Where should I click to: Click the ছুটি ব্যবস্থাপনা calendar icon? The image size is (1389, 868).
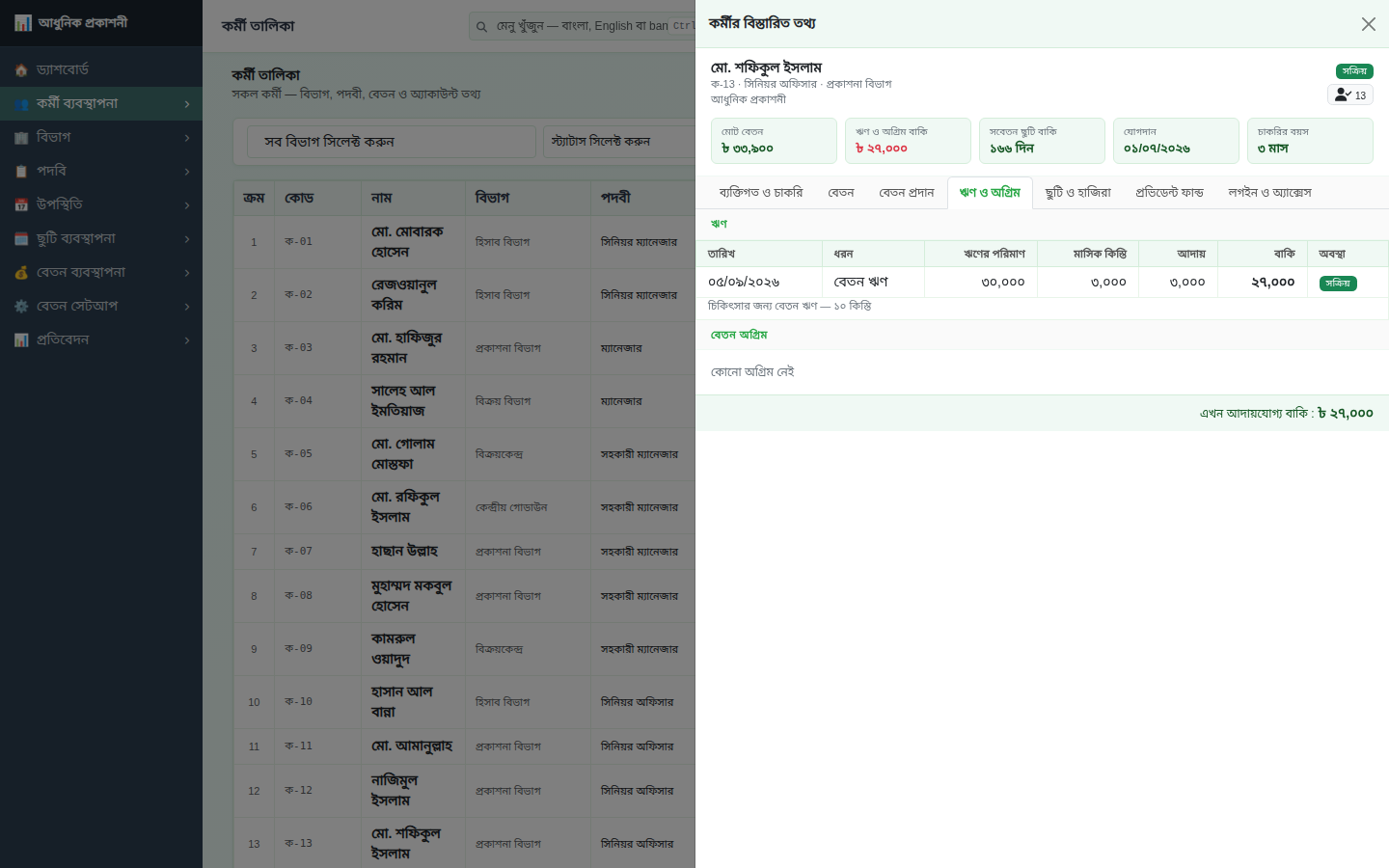click(x=21, y=239)
